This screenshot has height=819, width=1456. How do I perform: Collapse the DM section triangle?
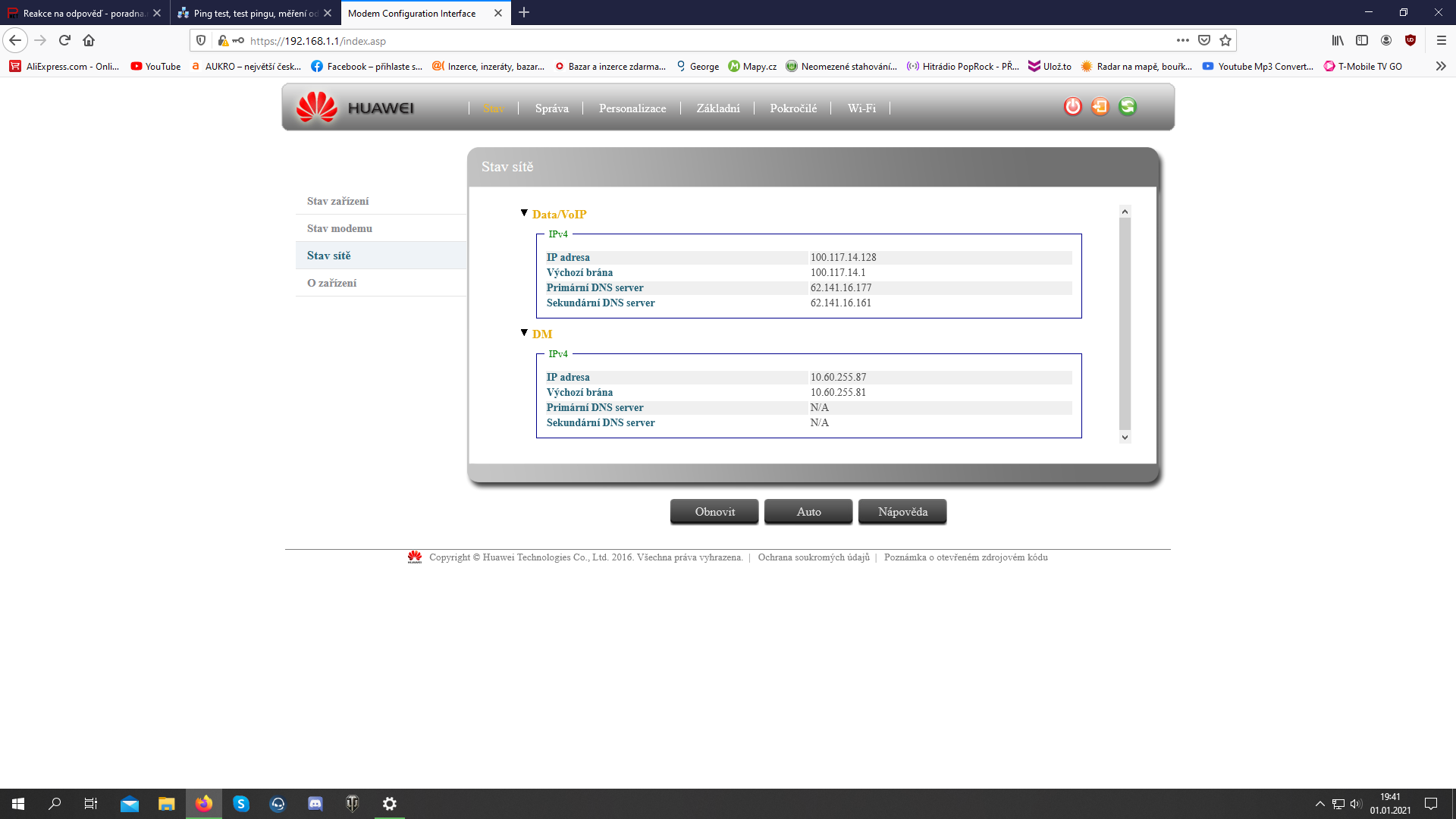click(x=524, y=333)
